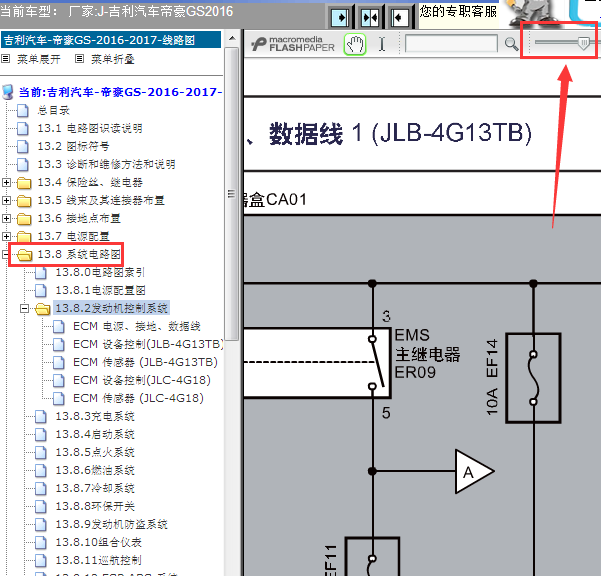
Task: Click the 10A EF14 fuse symbol
Action: coord(533,378)
